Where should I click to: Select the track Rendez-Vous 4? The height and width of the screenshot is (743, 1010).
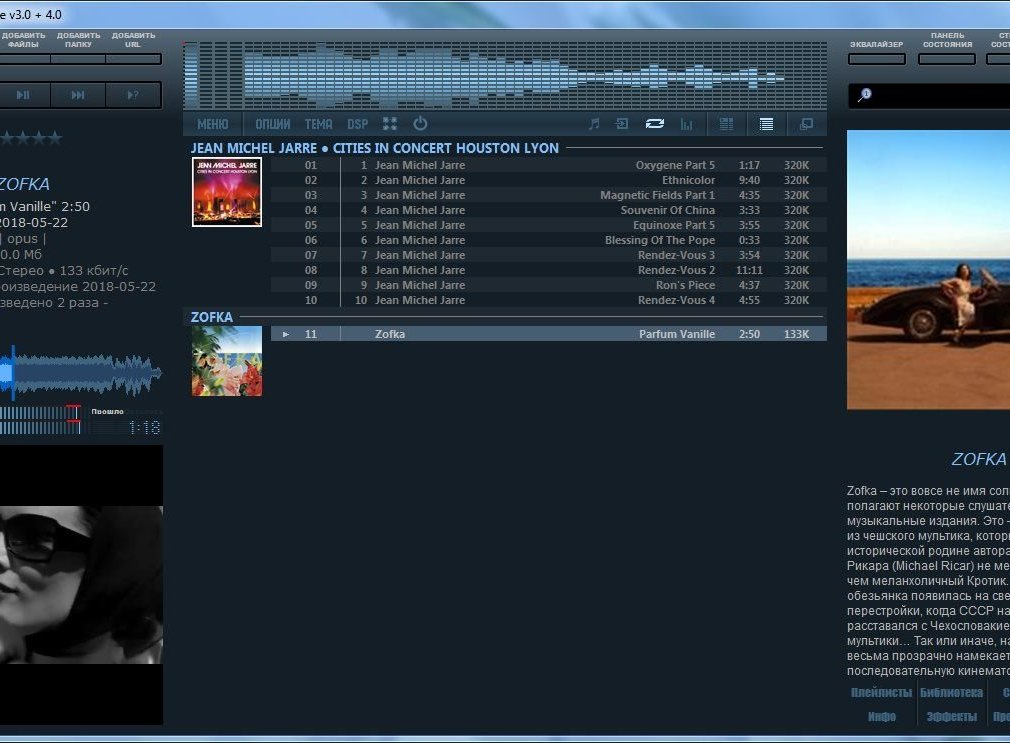(549, 300)
